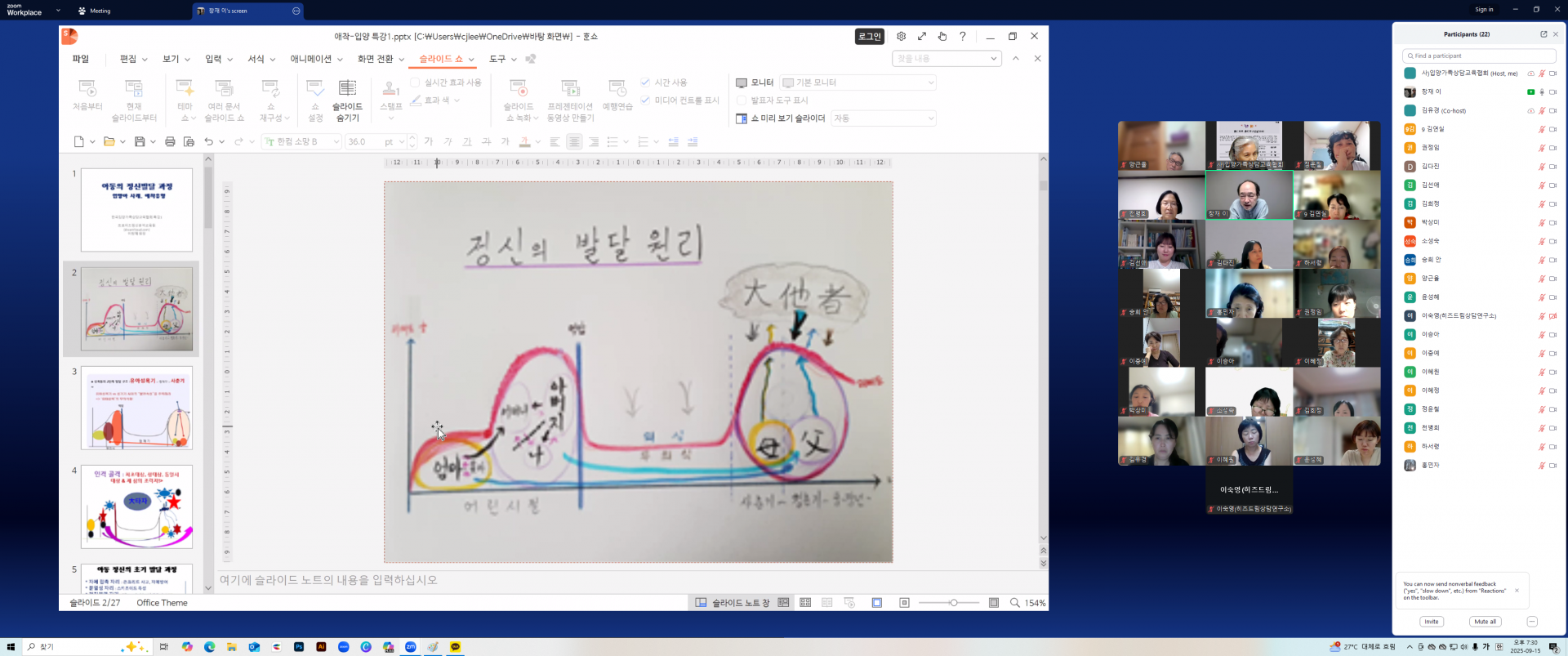Uncheck the use timings (시간 사용) checkbox

(645, 83)
